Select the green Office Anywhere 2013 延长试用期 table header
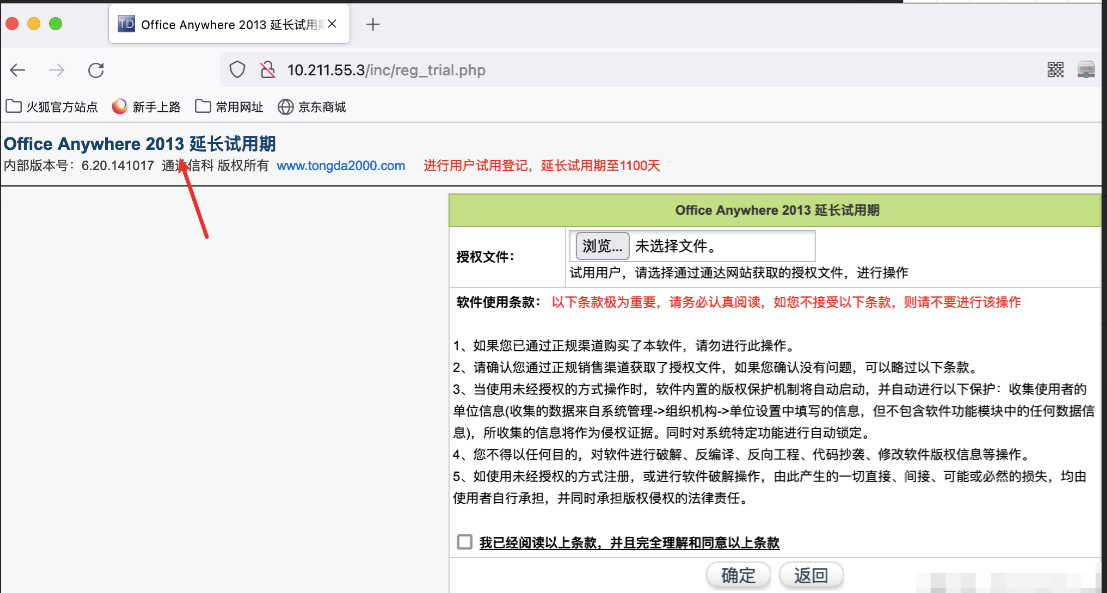 pyautogui.click(x=777, y=210)
